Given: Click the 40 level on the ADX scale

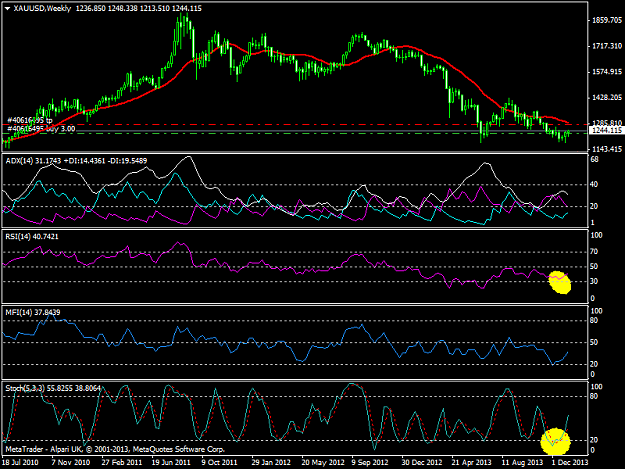Looking at the screenshot, I should click(594, 184).
